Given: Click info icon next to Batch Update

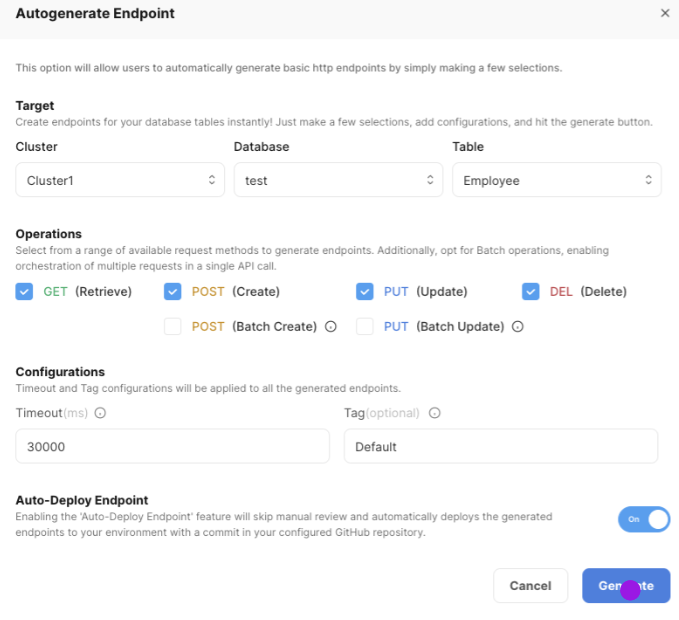Looking at the screenshot, I should pyautogui.click(x=518, y=326).
